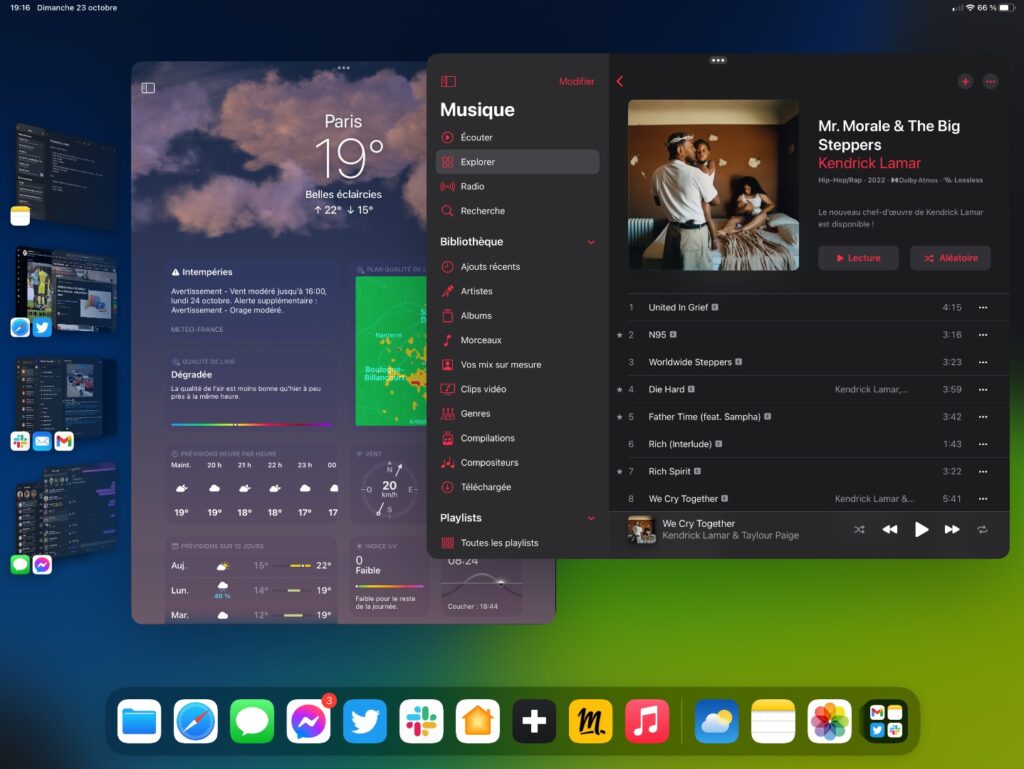
Task: Open Artistes in library
Action: click(517, 291)
